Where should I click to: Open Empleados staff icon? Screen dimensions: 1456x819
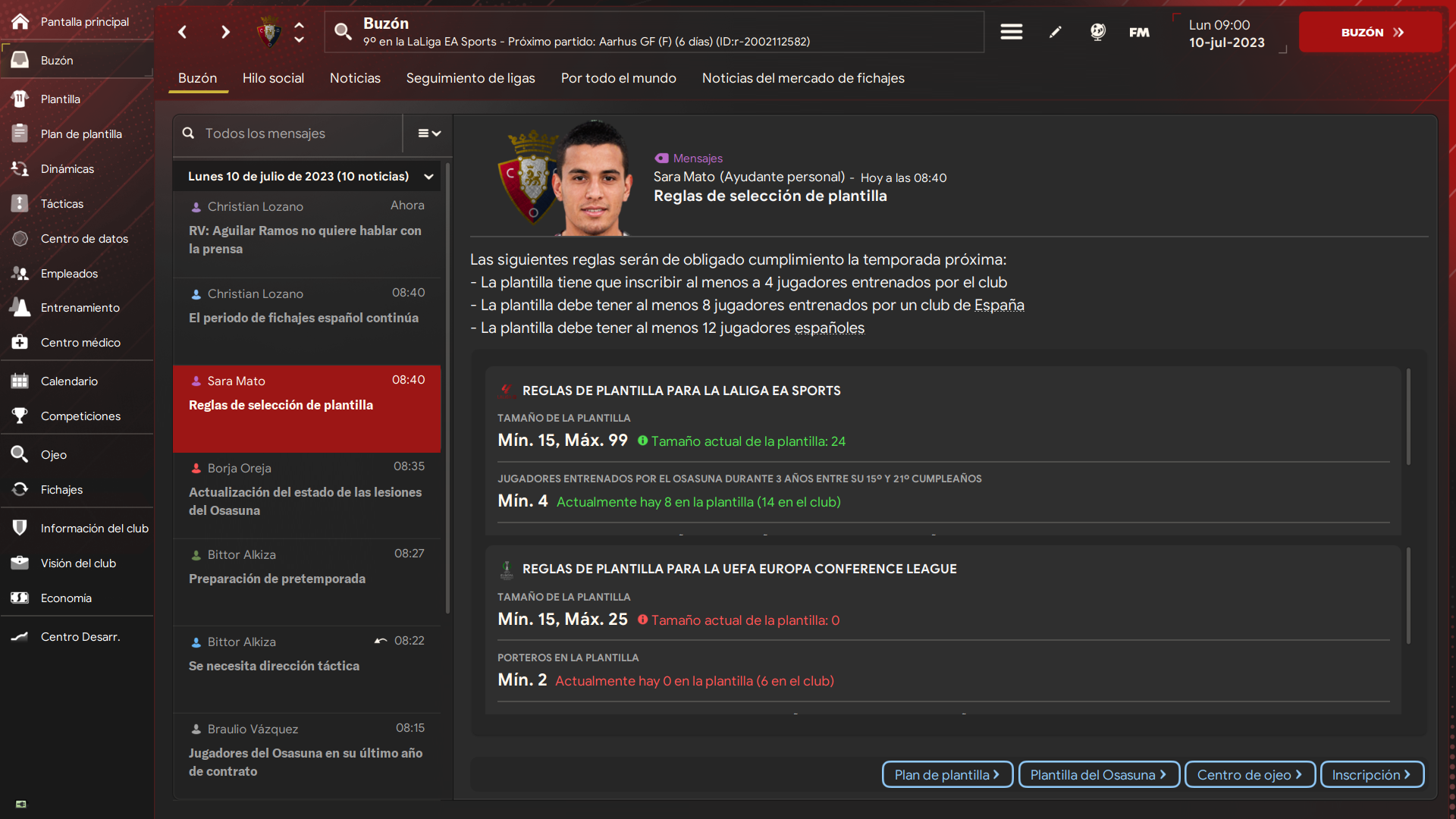[20, 273]
